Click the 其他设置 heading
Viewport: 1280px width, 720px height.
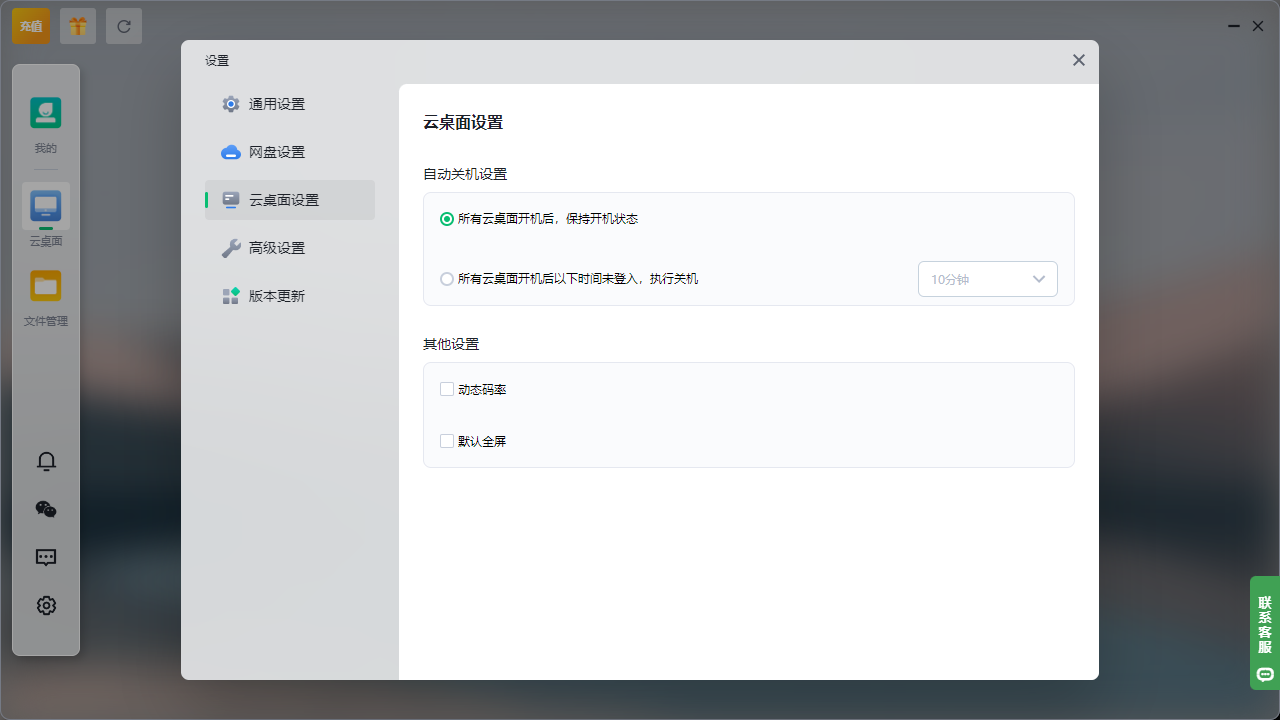click(451, 344)
